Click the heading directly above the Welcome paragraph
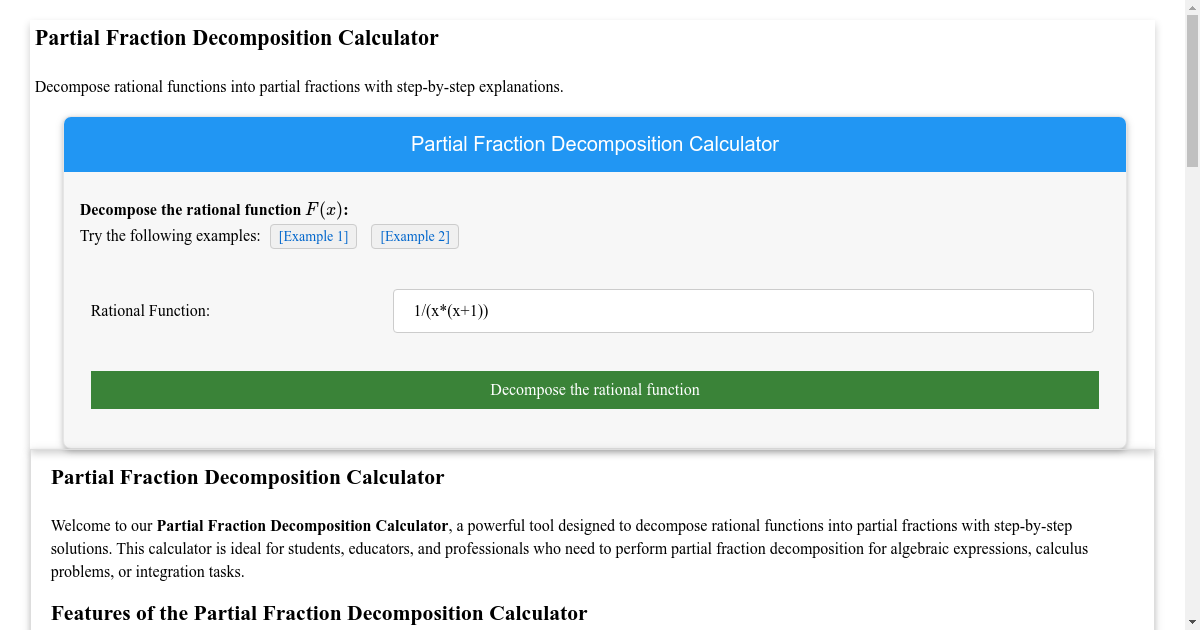This screenshot has height=630, width=1200. [x=247, y=477]
